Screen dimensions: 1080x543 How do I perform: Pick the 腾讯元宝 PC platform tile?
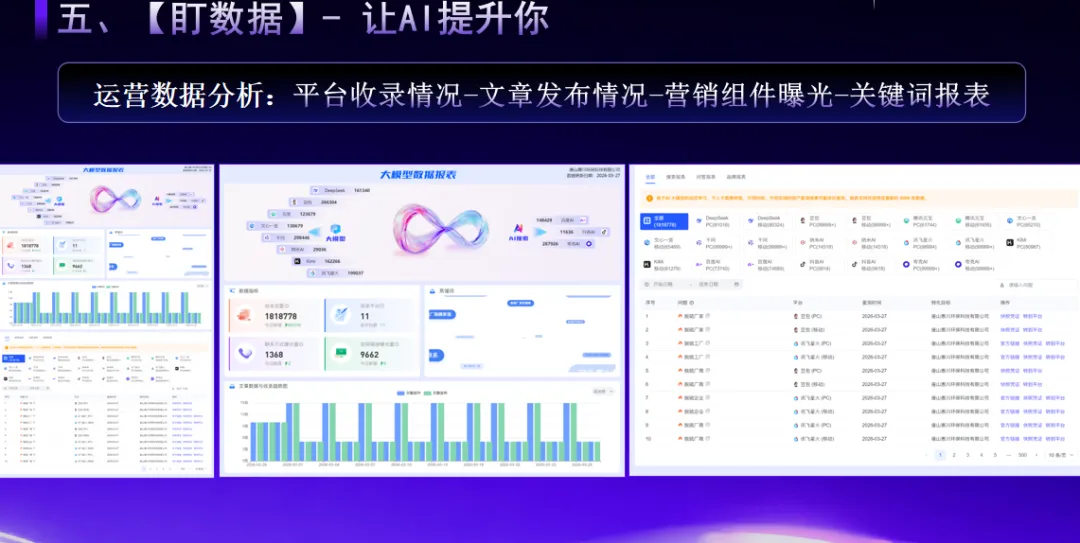pyautogui.click(x=921, y=221)
